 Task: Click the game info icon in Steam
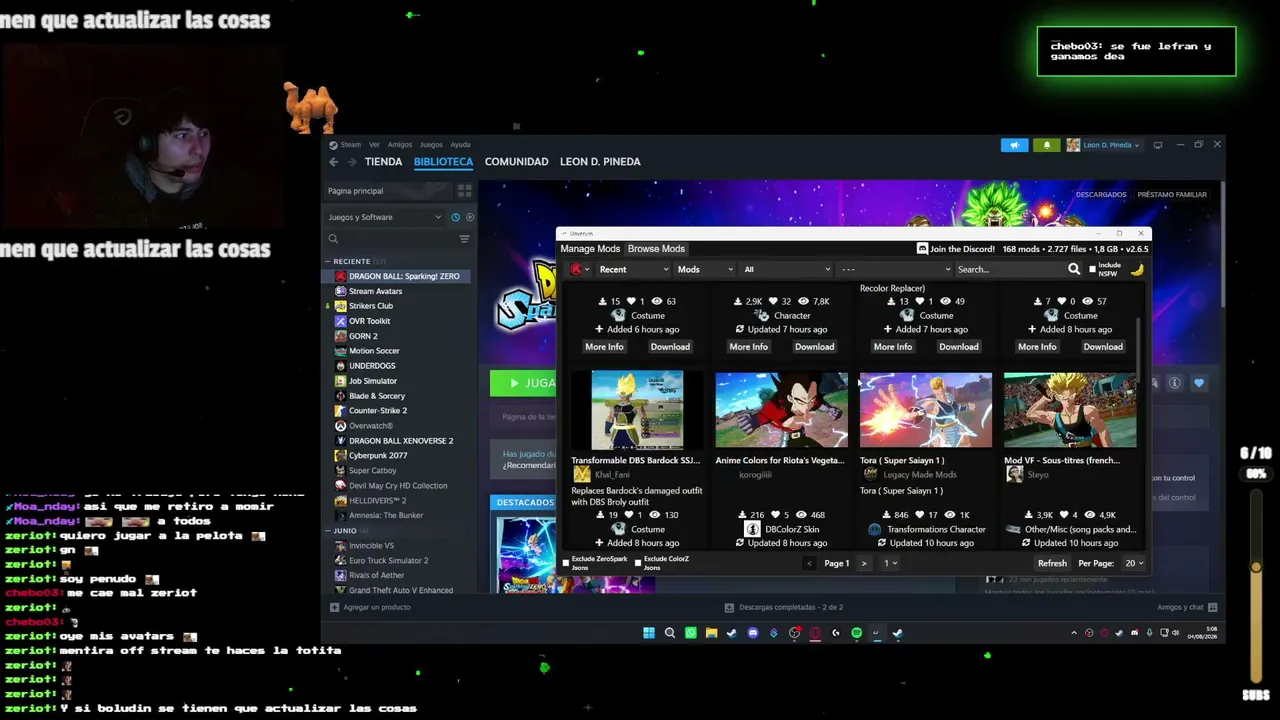[x=1175, y=383]
